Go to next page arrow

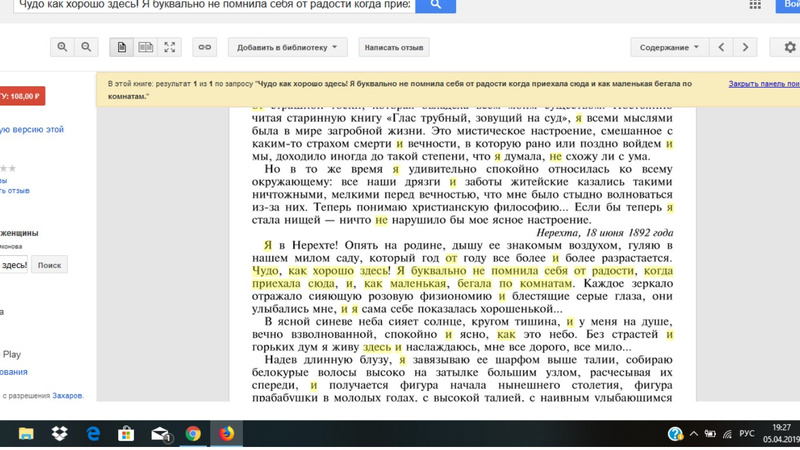click(745, 47)
